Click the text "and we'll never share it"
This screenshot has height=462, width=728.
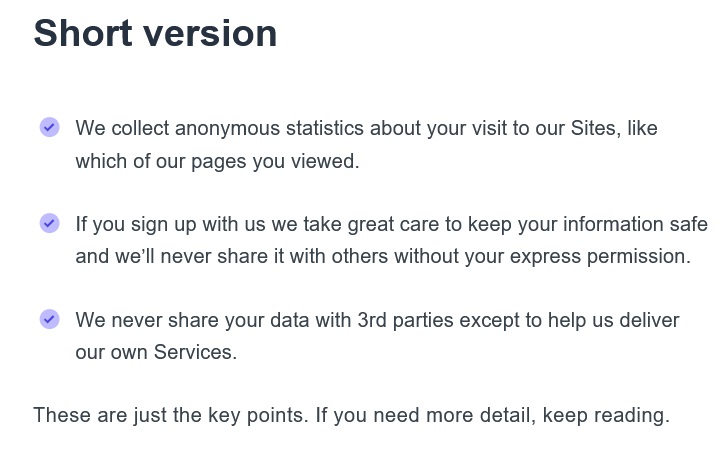[x=180, y=256]
